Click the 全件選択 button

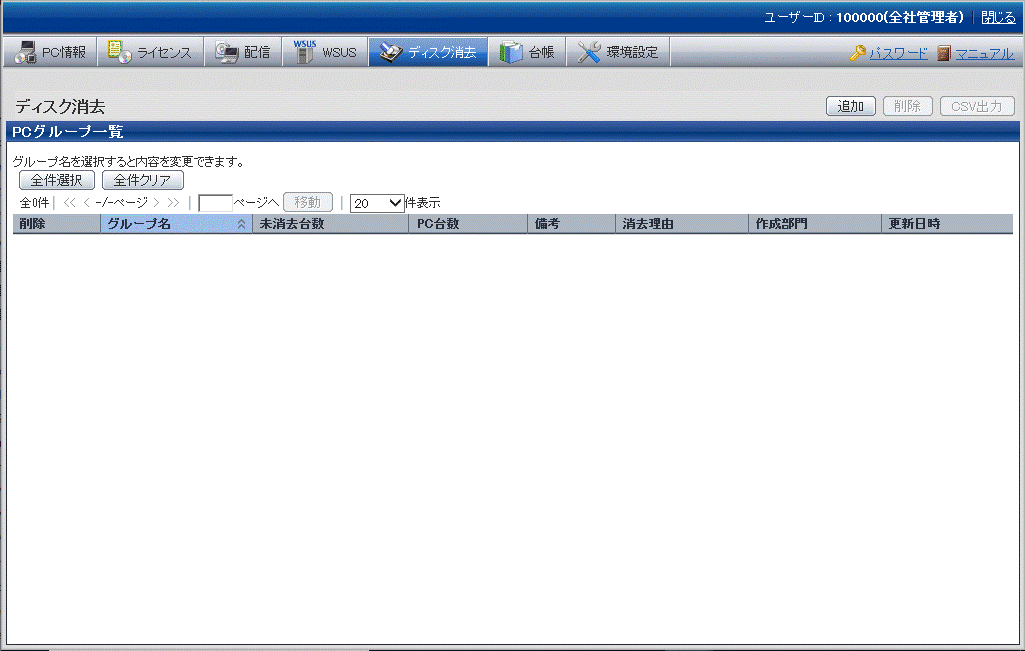pos(57,180)
